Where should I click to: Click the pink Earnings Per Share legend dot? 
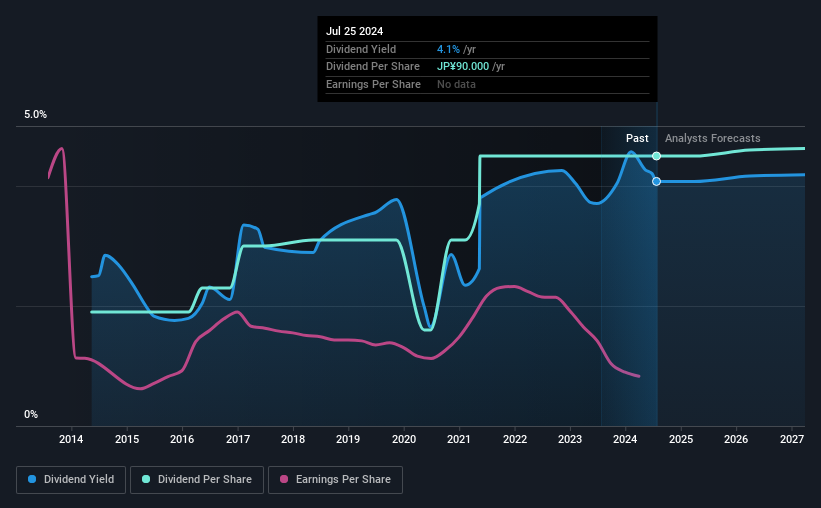(x=284, y=479)
